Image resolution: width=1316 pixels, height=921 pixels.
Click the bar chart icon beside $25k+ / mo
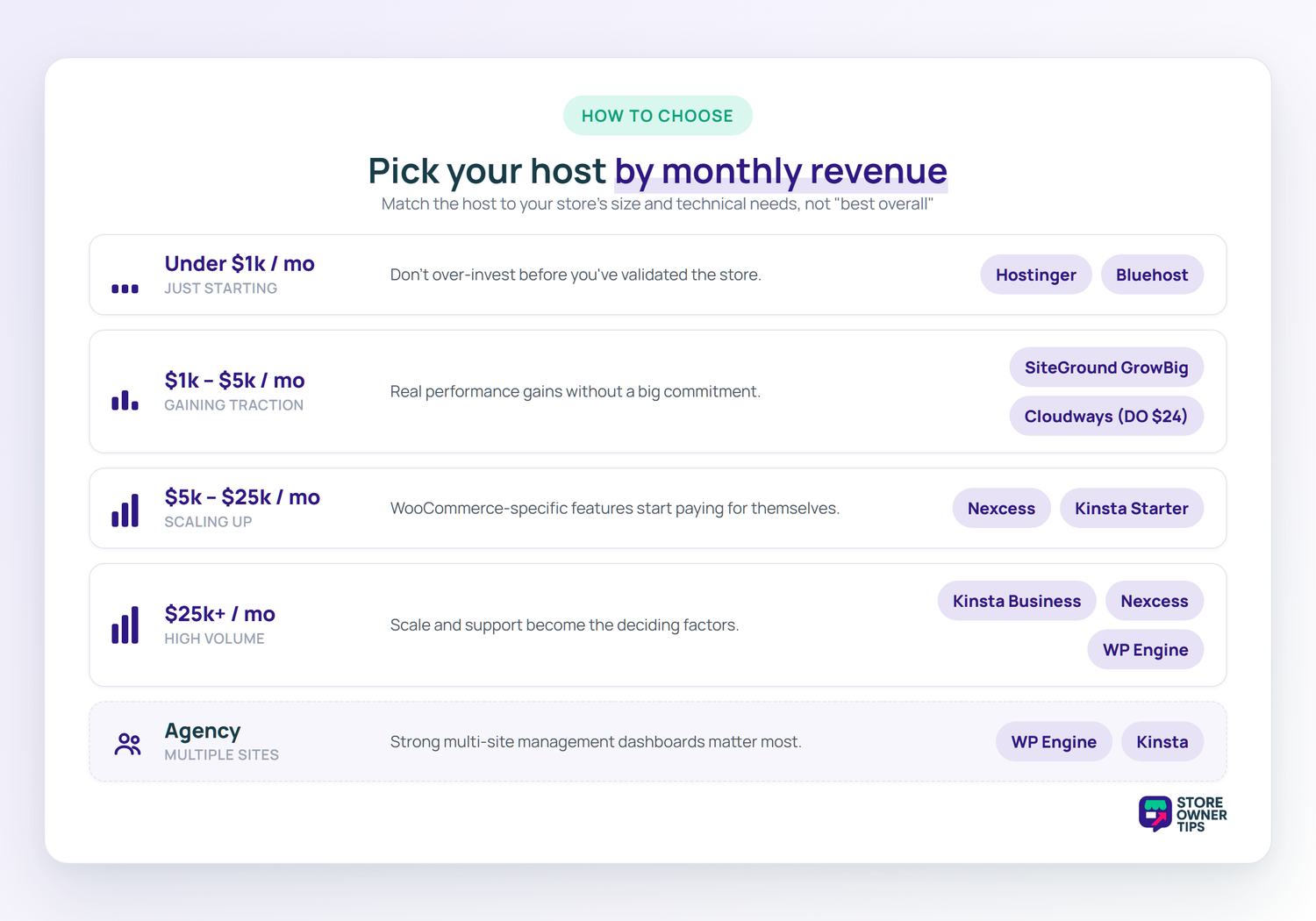click(125, 625)
